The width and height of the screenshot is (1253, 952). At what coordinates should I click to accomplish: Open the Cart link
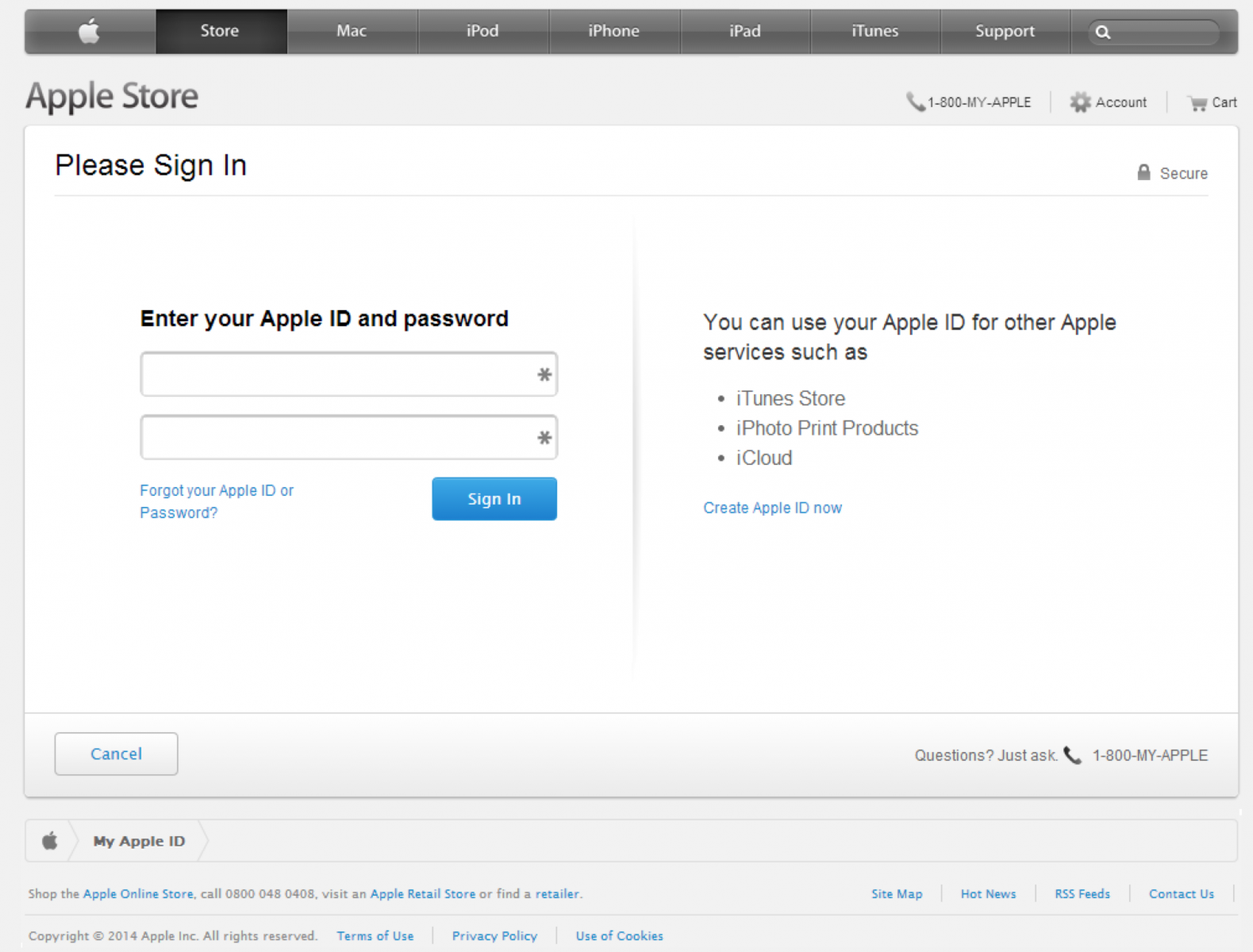pos(1224,102)
